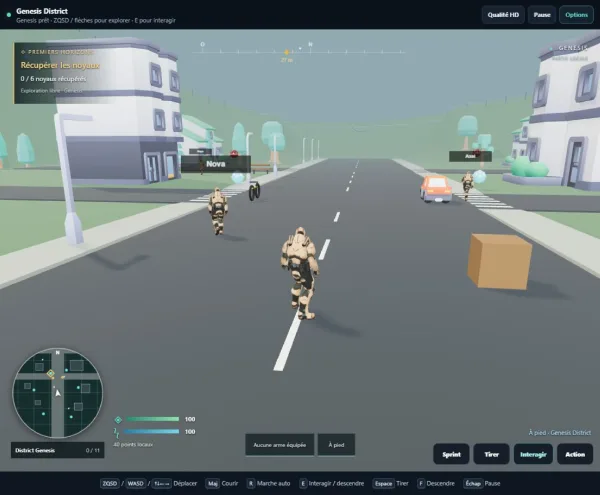This screenshot has height=495, width=600.
Task: Open the Options menu
Action: point(576,15)
